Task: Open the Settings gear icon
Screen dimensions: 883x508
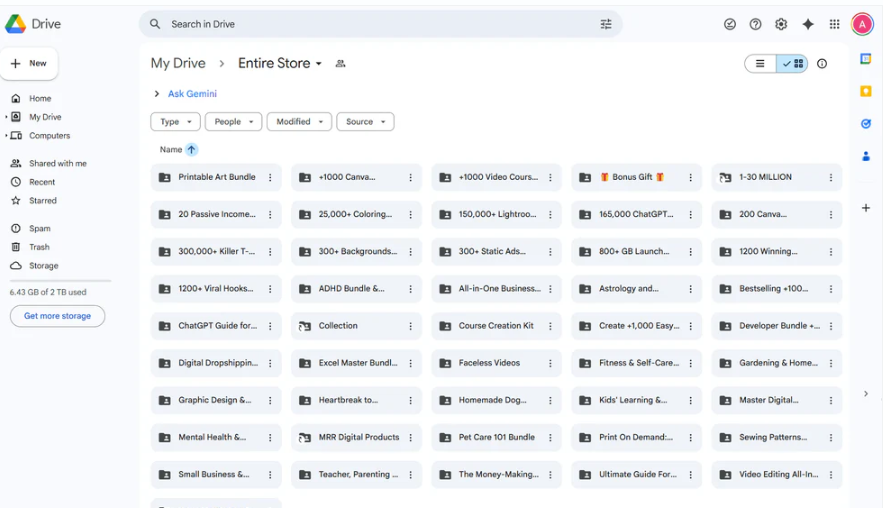Action: click(781, 24)
